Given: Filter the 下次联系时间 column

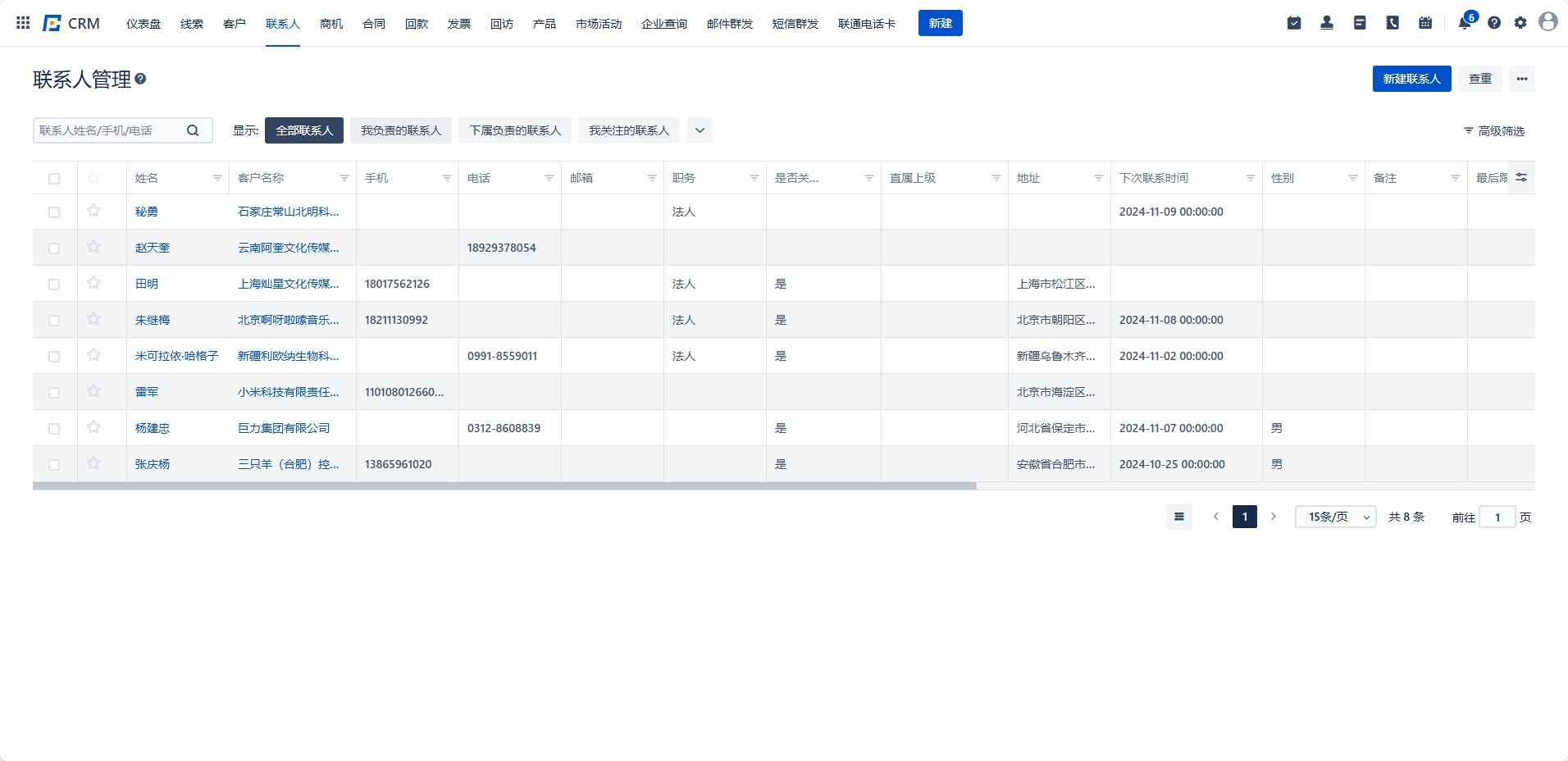Looking at the screenshot, I should point(1251,178).
